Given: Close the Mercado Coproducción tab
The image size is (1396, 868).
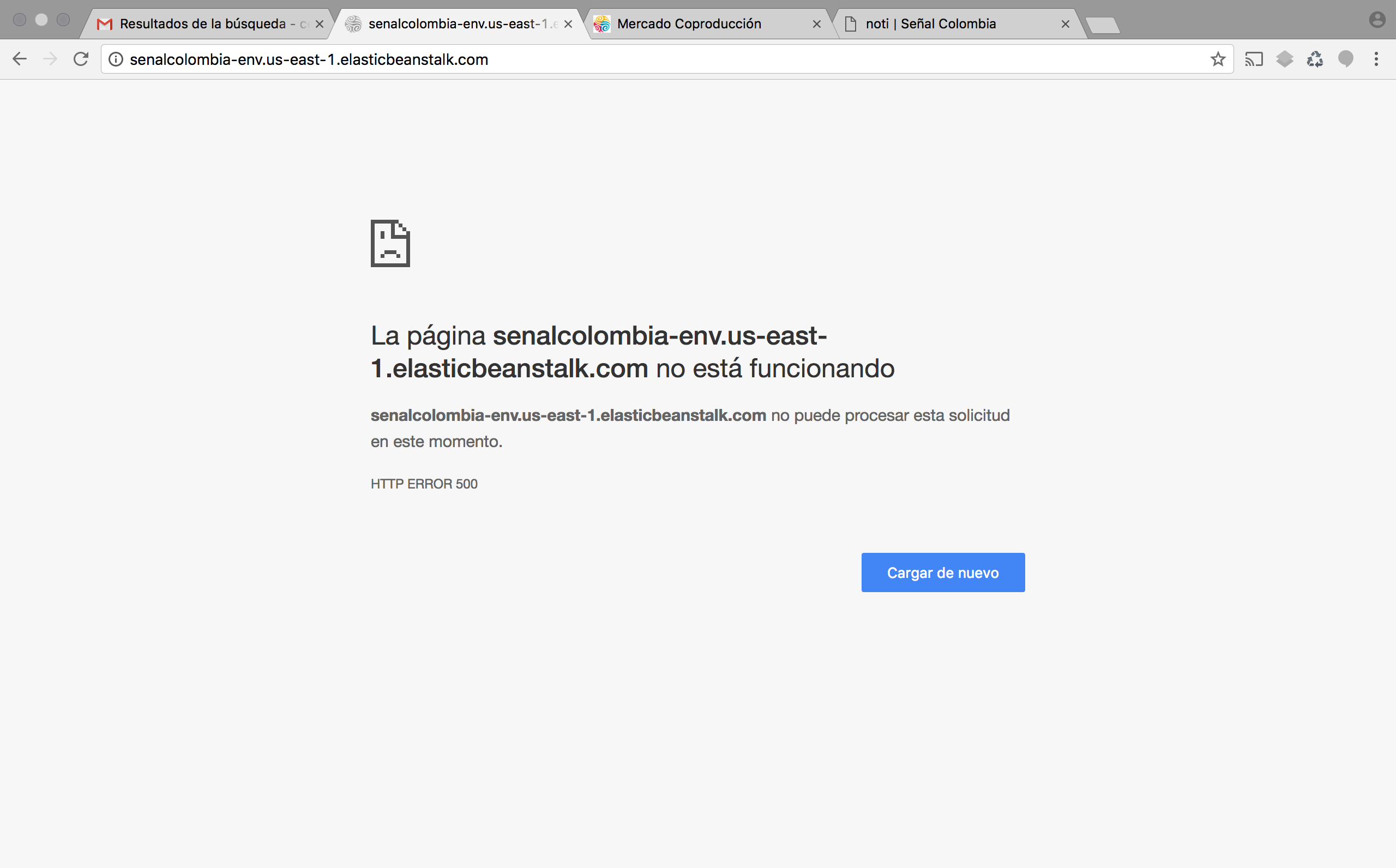Looking at the screenshot, I should pyautogui.click(x=817, y=24).
